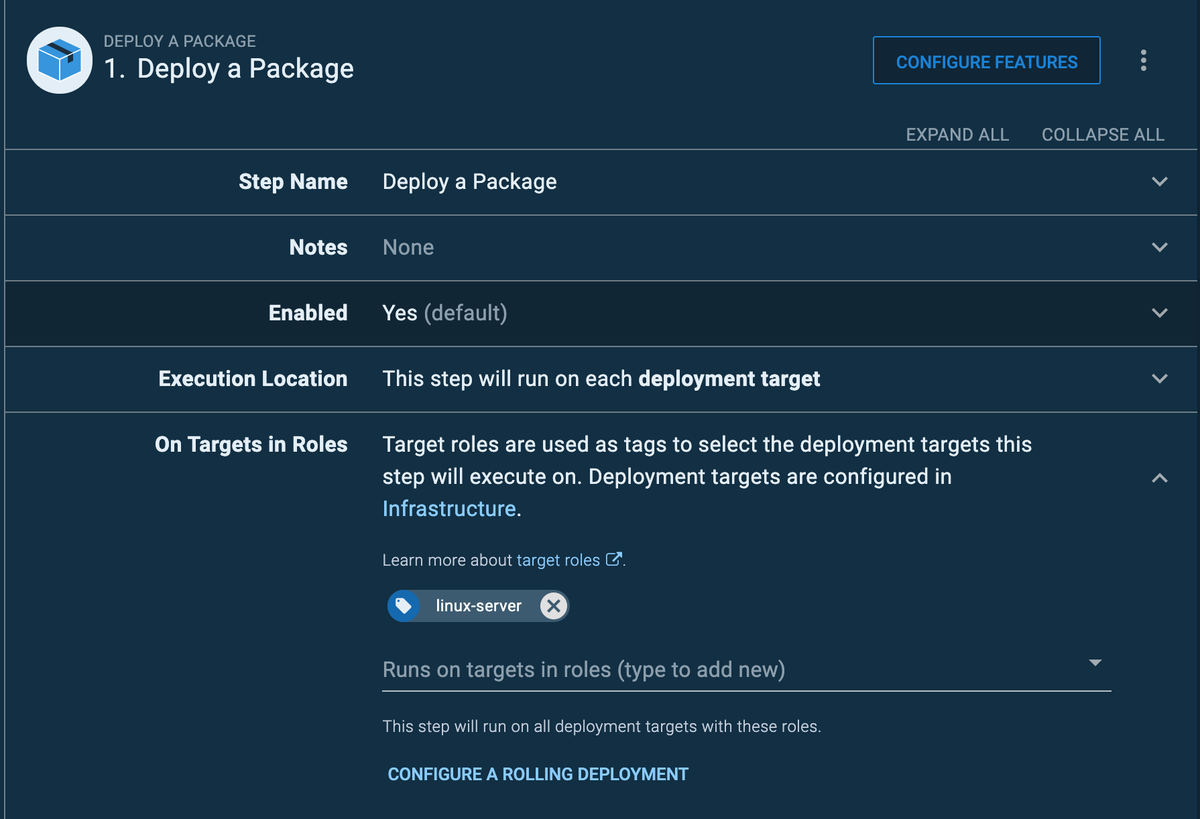Expand all sections with Expand All
This screenshot has height=819, width=1200.
click(956, 134)
